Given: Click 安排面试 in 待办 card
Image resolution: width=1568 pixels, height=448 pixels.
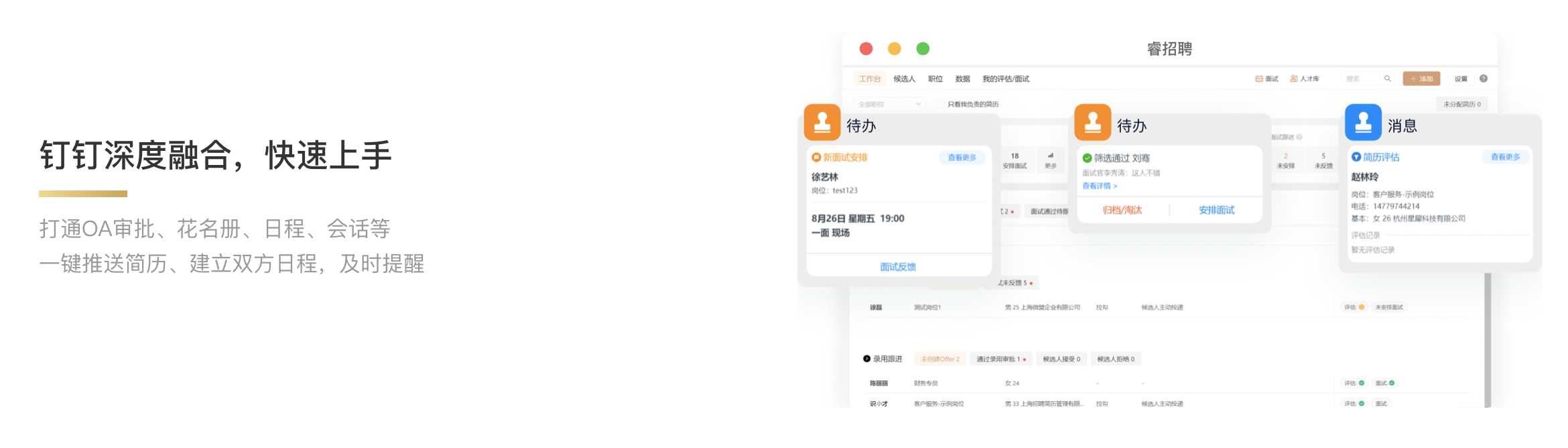Looking at the screenshot, I should tap(1216, 210).
